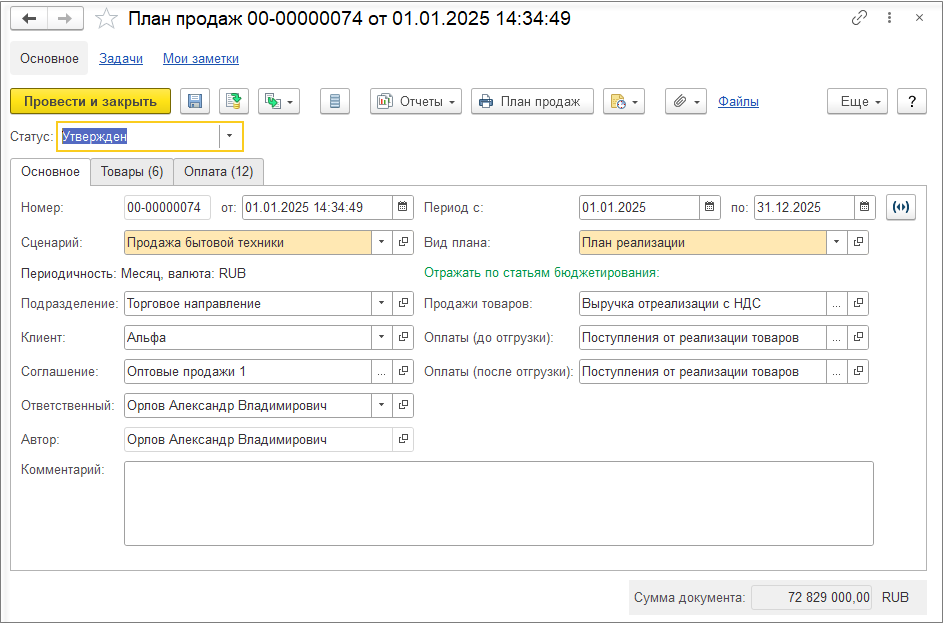The height and width of the screenshot is (623, 943).
Task: Choose Продажи товаров article via ellipsis
Action: tap(837, 304)
